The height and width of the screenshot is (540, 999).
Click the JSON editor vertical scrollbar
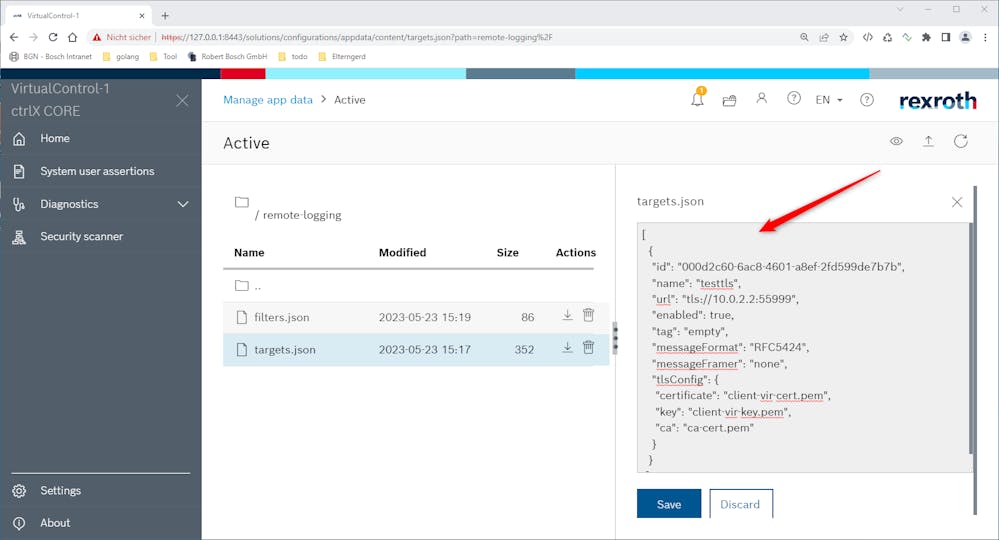click(x=971, y=338)
